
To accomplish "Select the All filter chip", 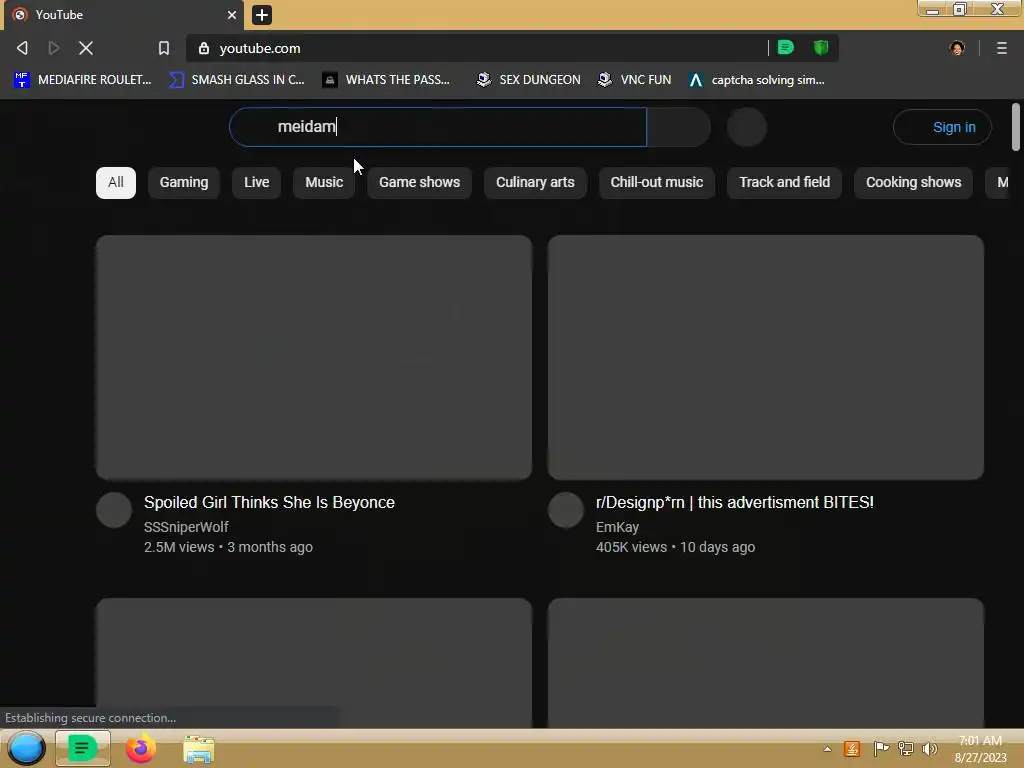I will 116,182.
